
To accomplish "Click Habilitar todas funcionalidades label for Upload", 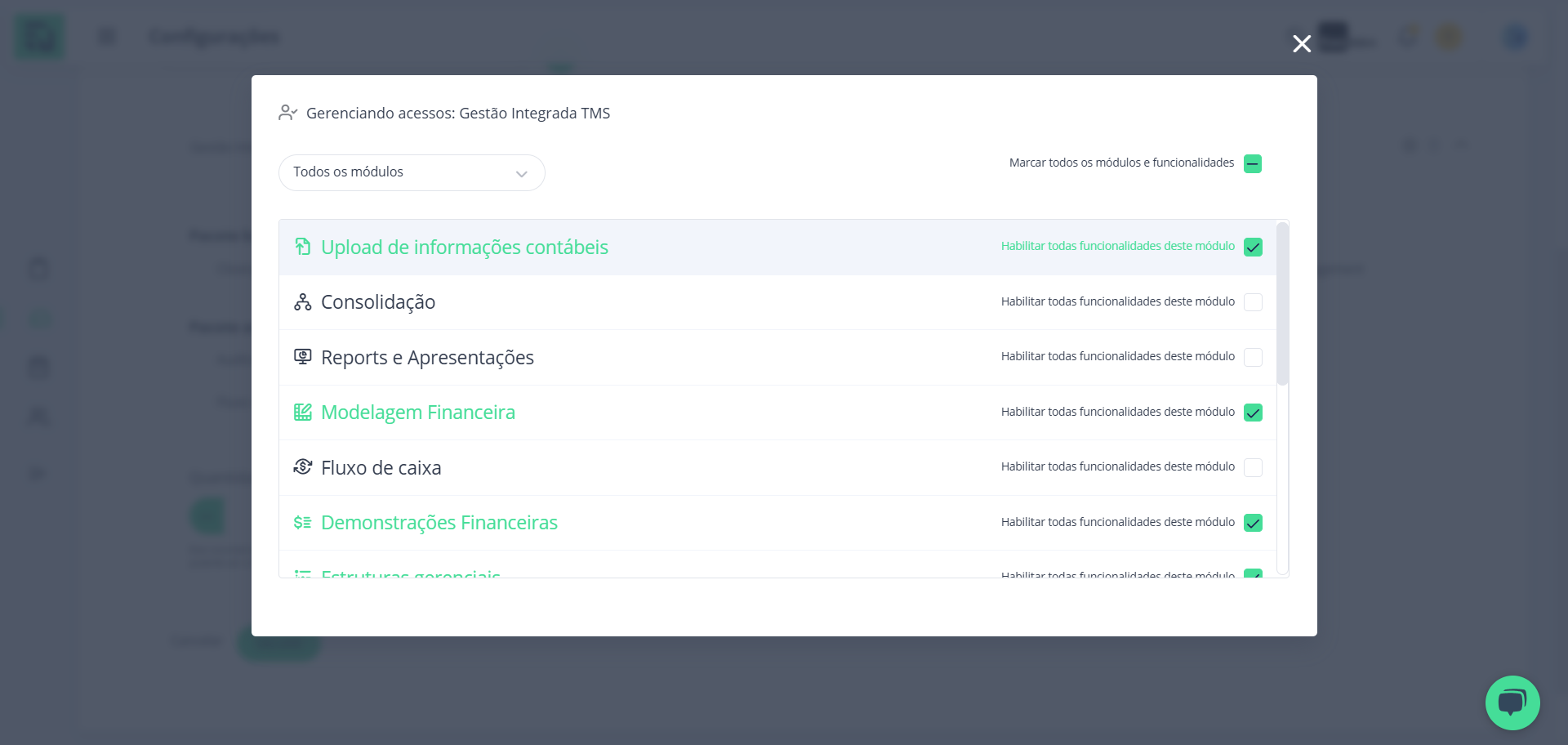I will point(1117,246).
